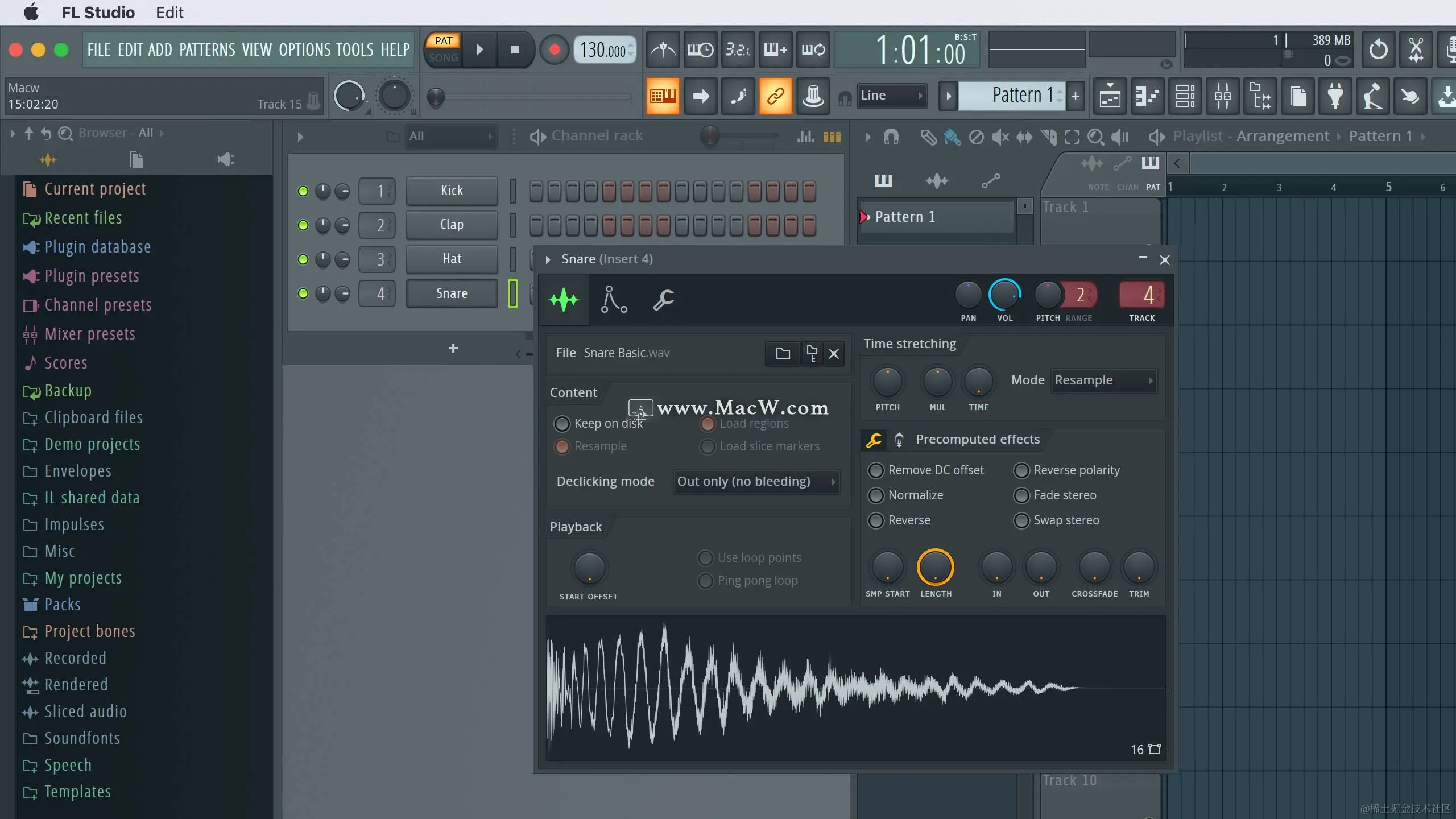Screen dimensions: 1456x819
Task: Browse for sample file folder icon
Action: tap(783, 353)
